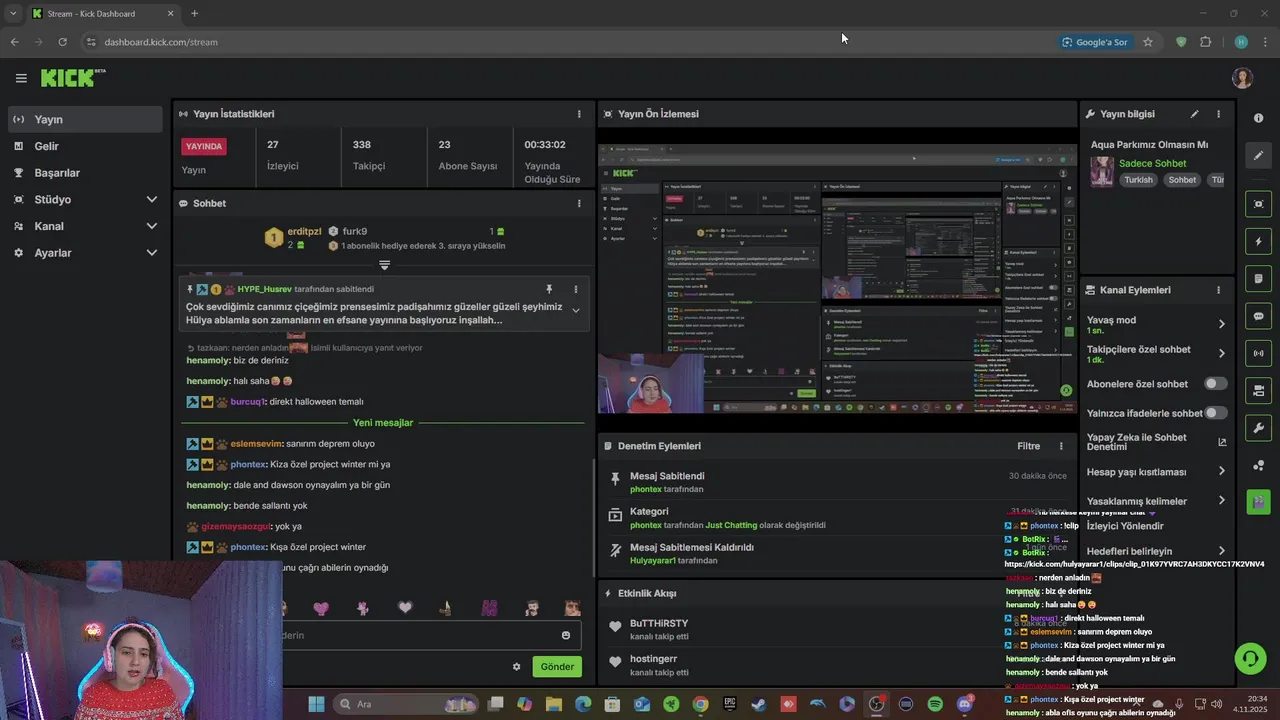Open the hamburger menu beside the Kick logo
Screen dimensions: 1280x720
(x=21, y=78)
